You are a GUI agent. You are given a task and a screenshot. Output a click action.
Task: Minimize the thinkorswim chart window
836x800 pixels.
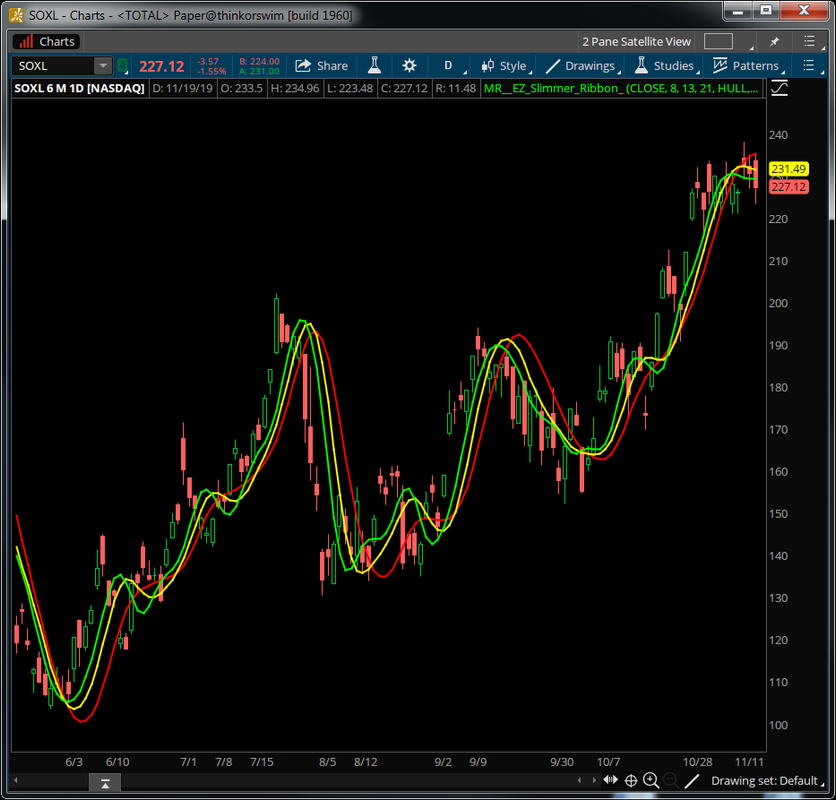coord(738,11)
